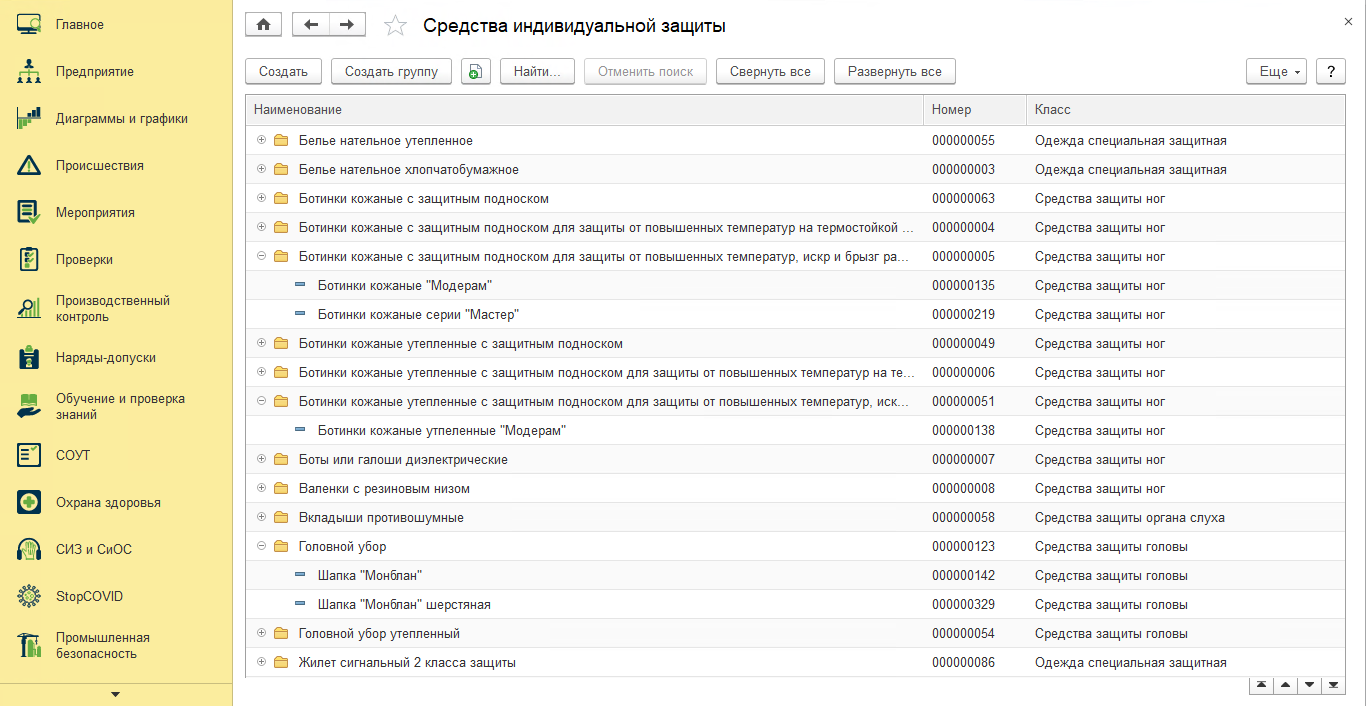This screenshot has width=1366, height=706.
Task: Click the copy-create icon next to Создать группу
Action: 476,72
